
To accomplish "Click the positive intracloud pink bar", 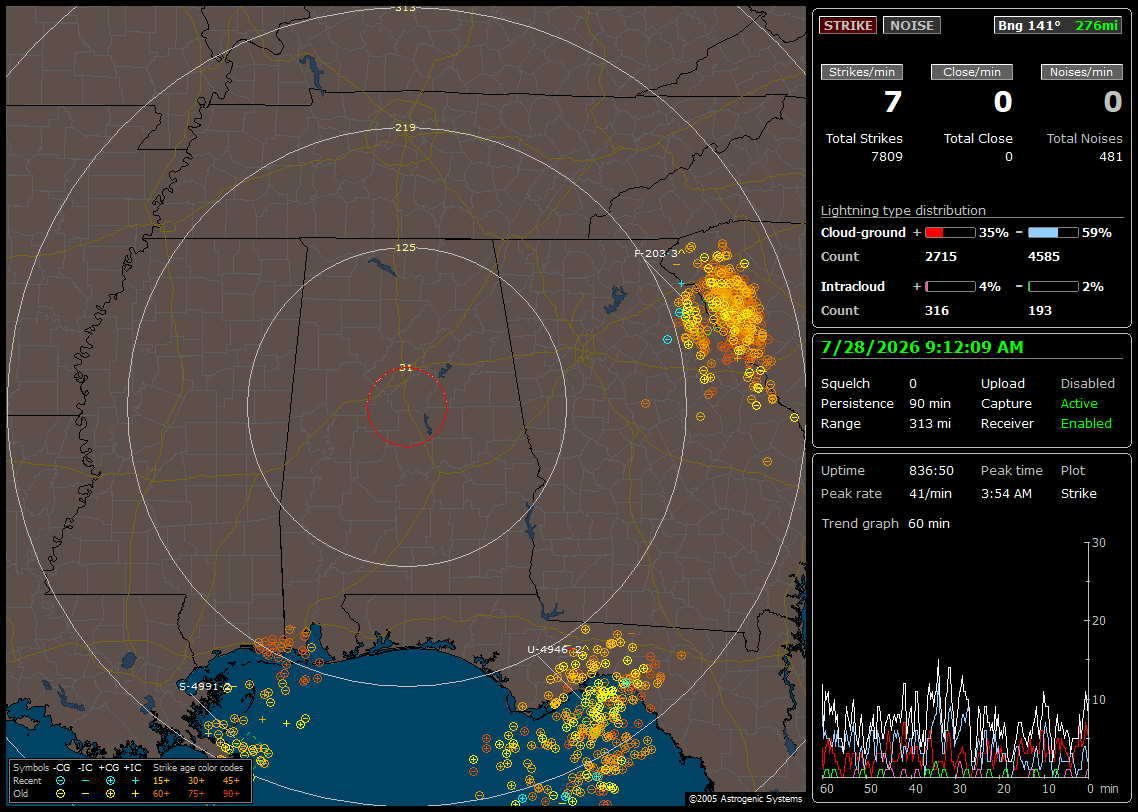I will click(950, 287).
